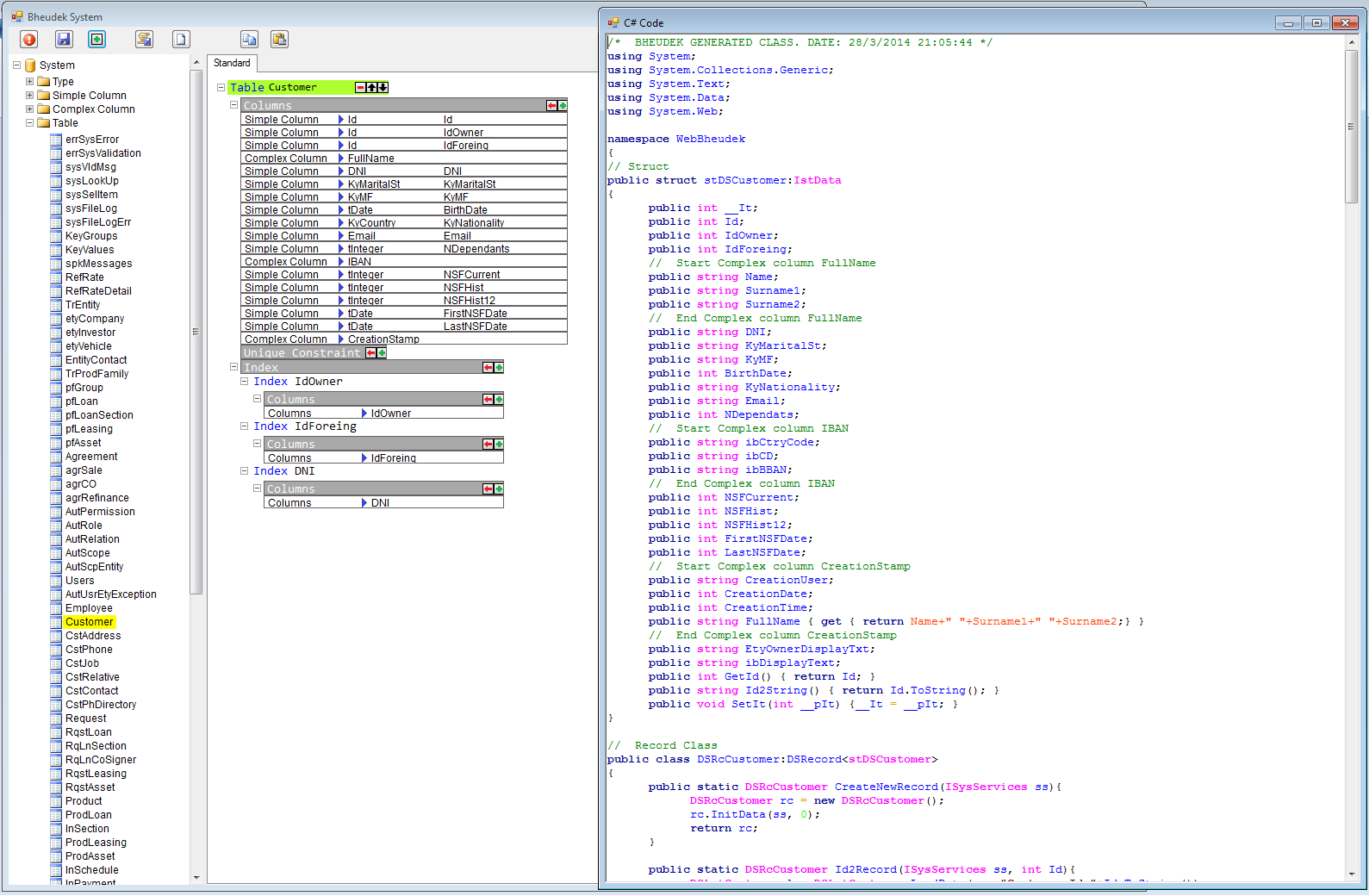Click the blank page New document icon
This screenshot has height=896, width=1369.
[x=180, y=40]
